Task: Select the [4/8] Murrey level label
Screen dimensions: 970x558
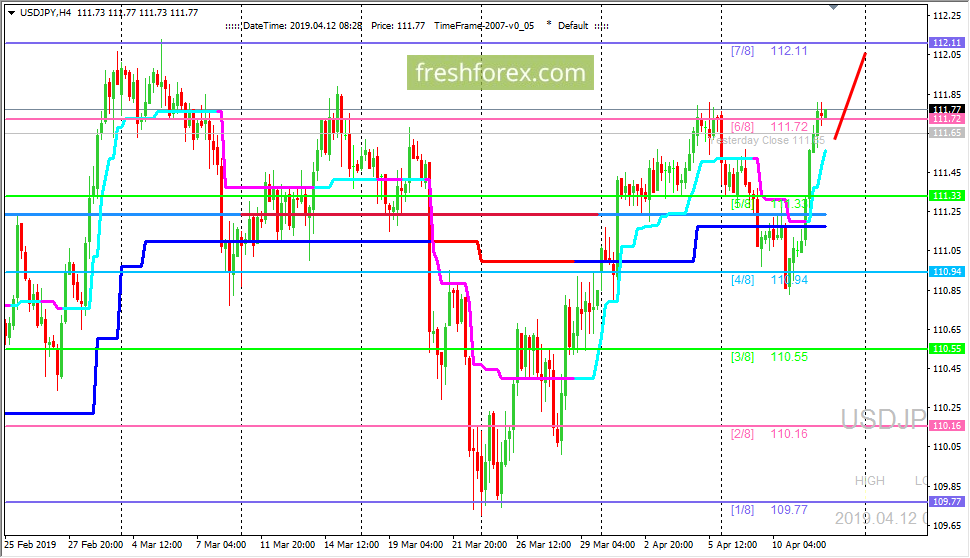Action: (742, 280)
